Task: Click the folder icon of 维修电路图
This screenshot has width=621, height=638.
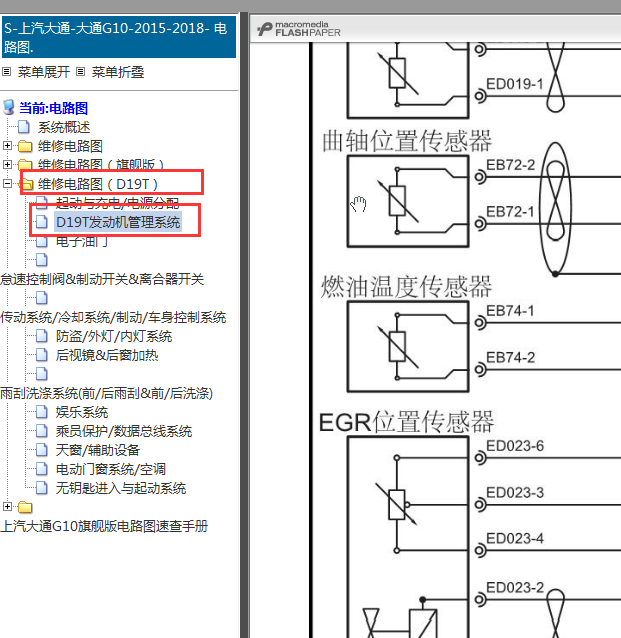Action: [x=25, y=146]
